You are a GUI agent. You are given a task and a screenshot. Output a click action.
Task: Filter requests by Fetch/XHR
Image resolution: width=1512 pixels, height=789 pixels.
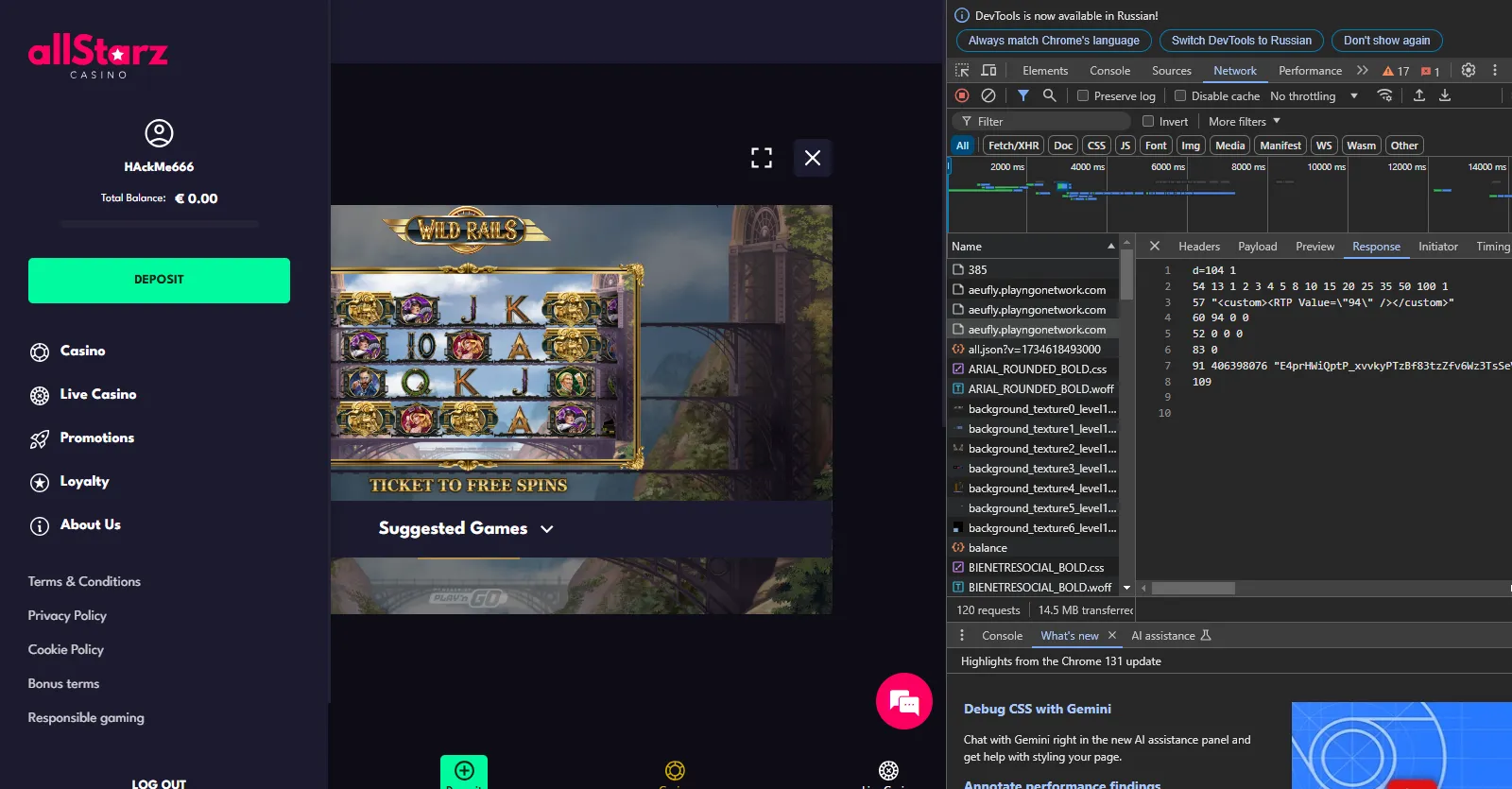(x=1013, y=146)
